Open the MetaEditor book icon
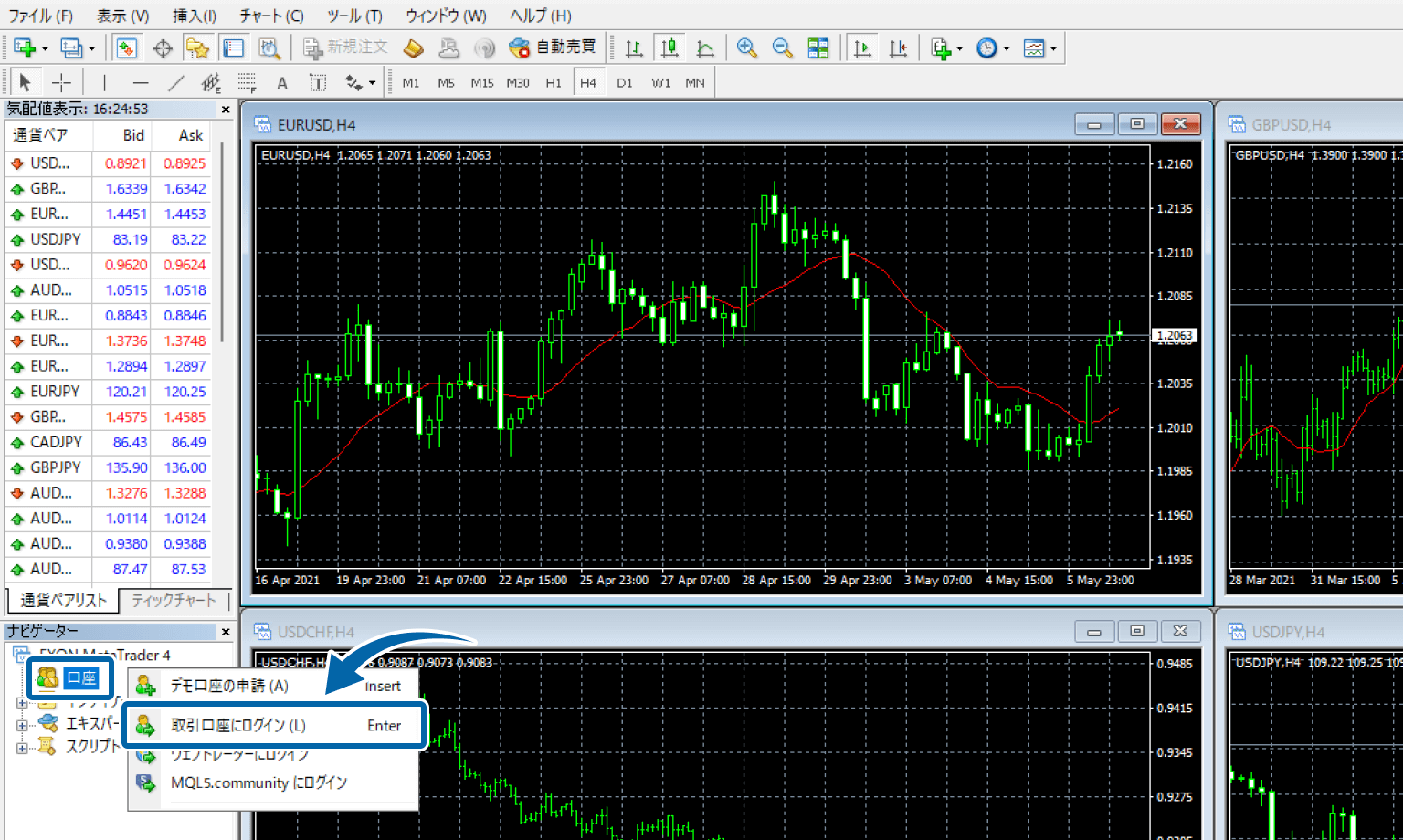1403x840 pixels. pyautogui.click(x=413, y=47)
